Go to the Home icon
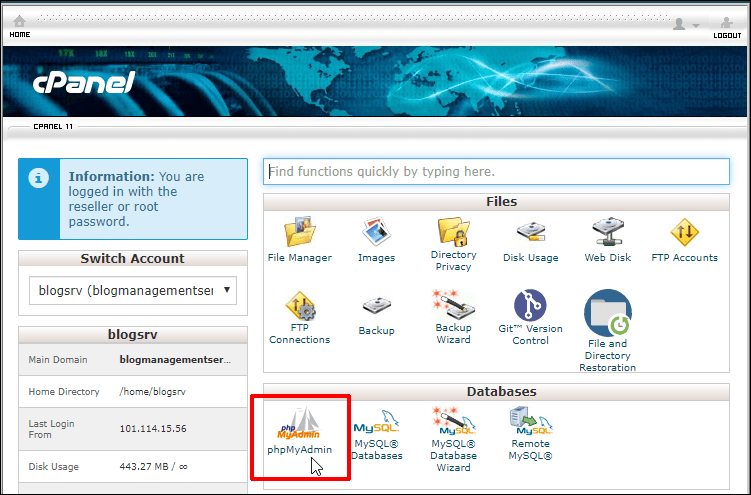 pos(20,22)
